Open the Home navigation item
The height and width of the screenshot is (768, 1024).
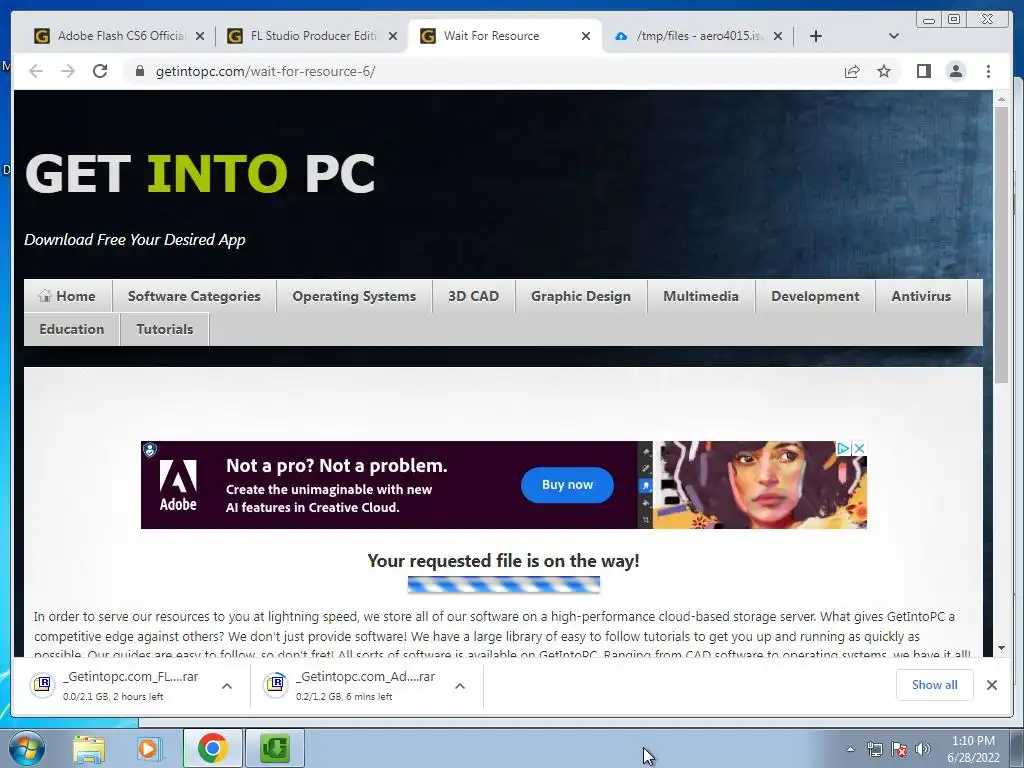coord(68,296)
